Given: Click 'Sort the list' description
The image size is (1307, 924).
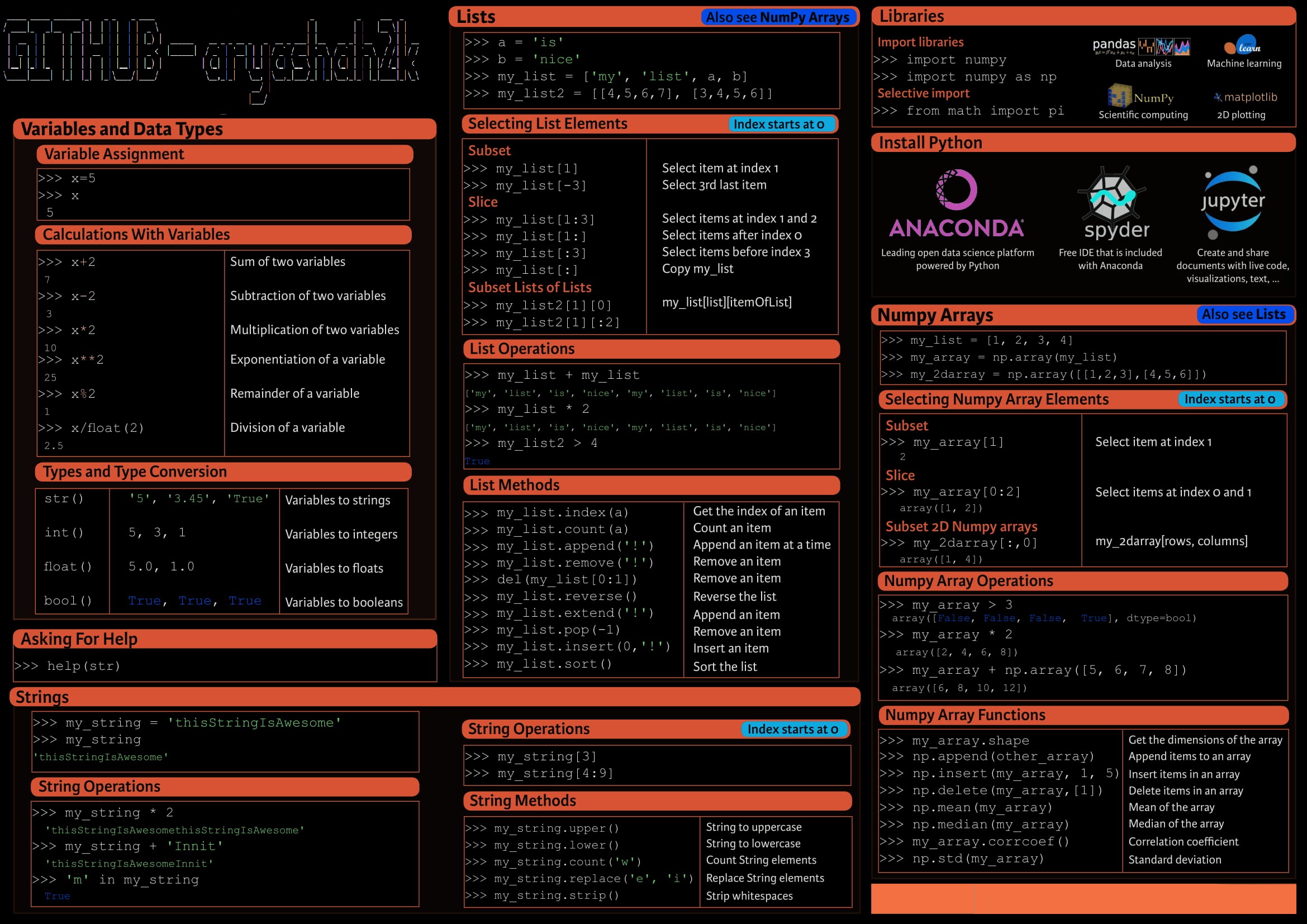Looking at the screenshot, I should [725, 667].
